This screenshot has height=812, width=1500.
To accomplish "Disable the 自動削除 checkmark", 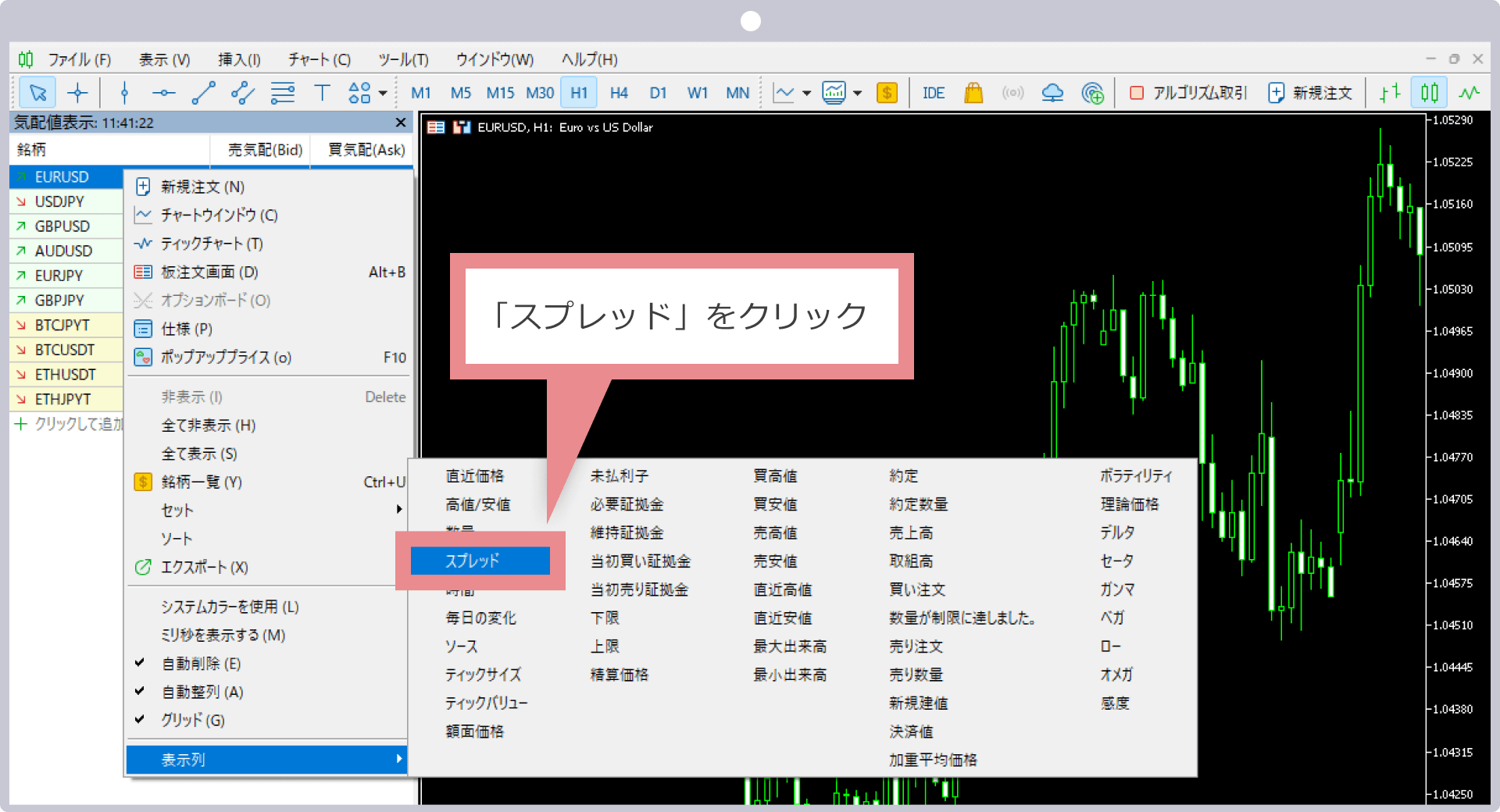I will coord(200,663).
